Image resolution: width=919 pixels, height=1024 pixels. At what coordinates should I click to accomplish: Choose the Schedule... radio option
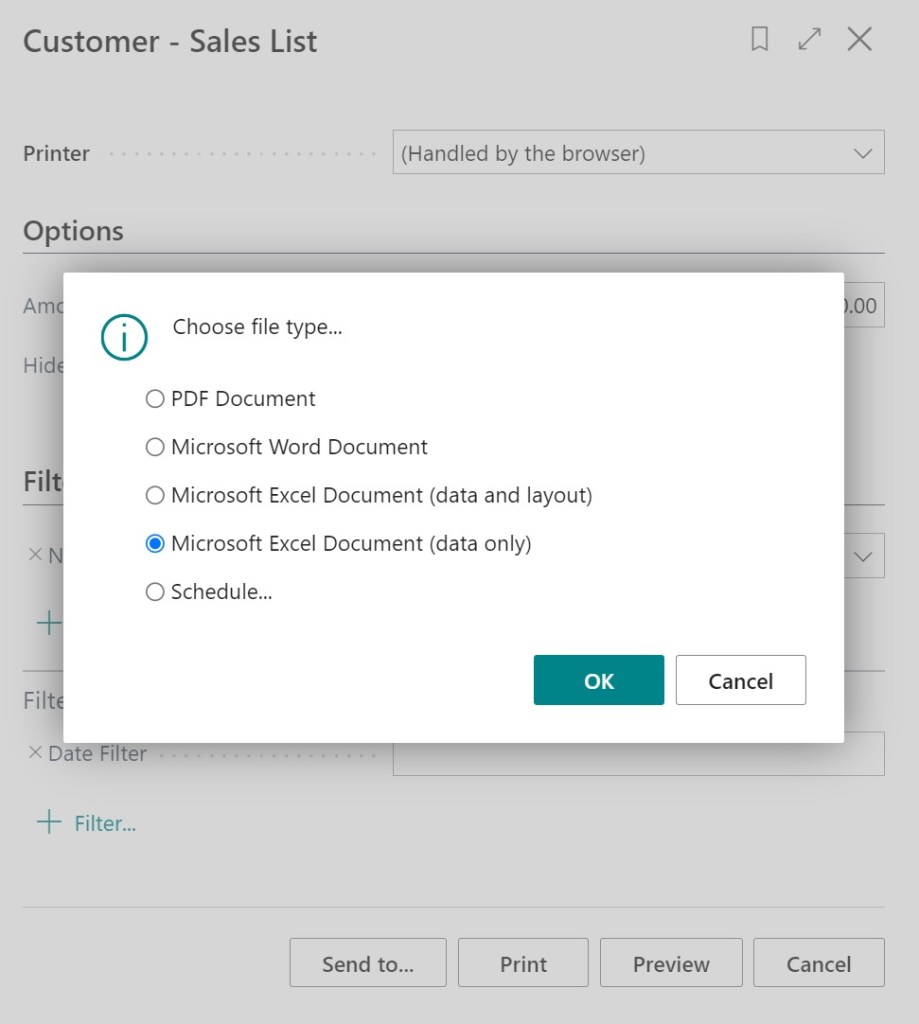(155, 592)
